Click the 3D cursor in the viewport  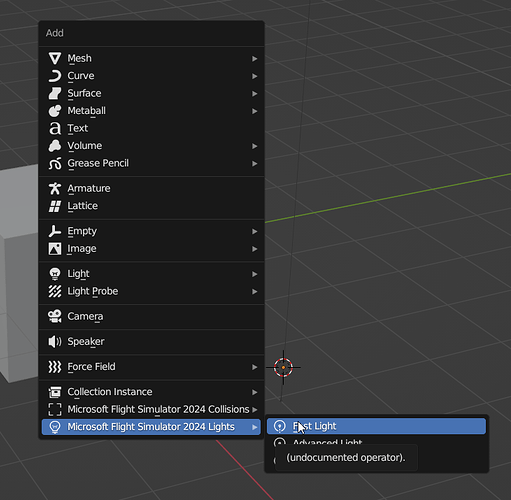pyautogui.click(x=283, y=367)
